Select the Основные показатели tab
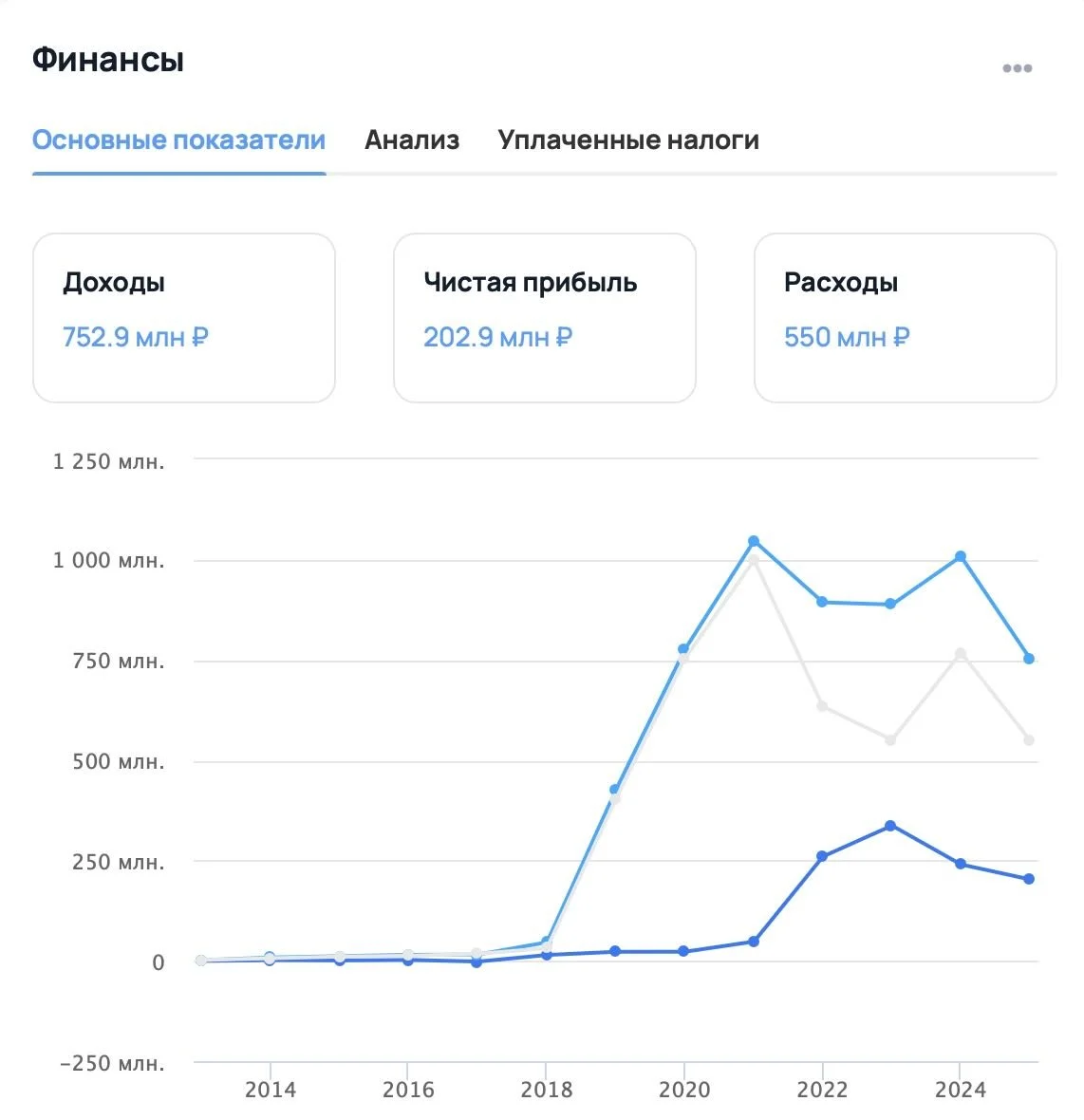This screenshot has width=1084, height=1120. [x=179, y=140]
